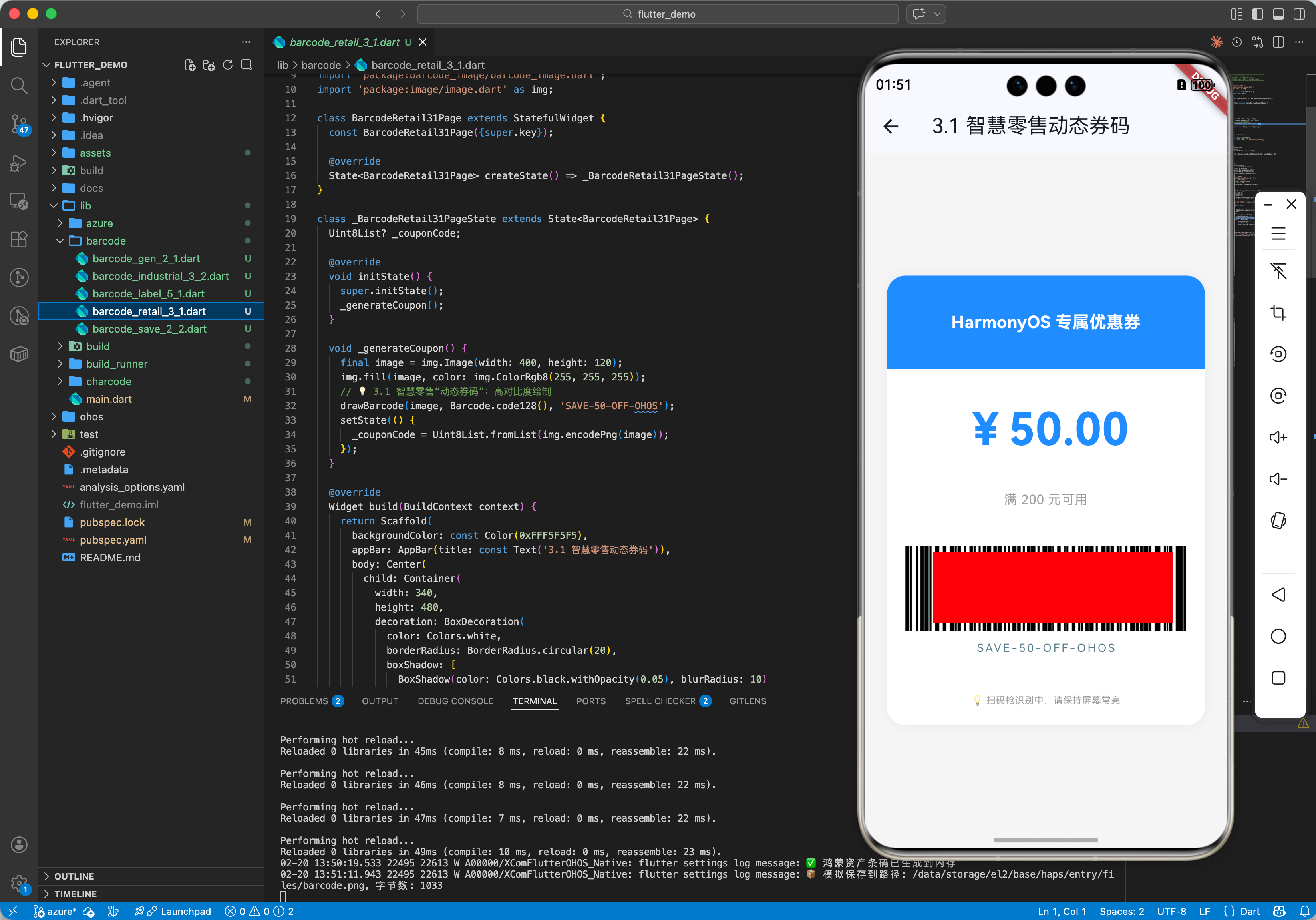Expand the OUTLINE section
This screenshot has width=1316, height=920.
click(x=74, y=876)
